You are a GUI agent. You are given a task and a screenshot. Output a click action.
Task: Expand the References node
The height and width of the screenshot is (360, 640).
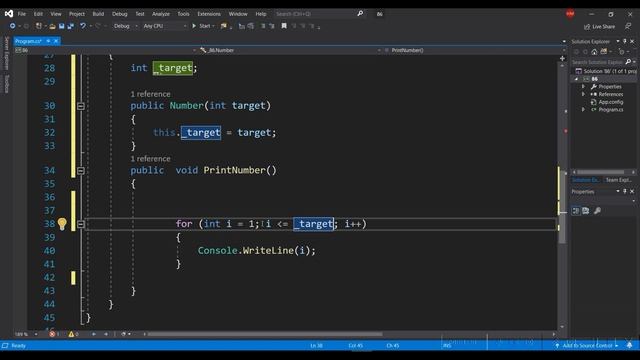click(x=583, y=94)
